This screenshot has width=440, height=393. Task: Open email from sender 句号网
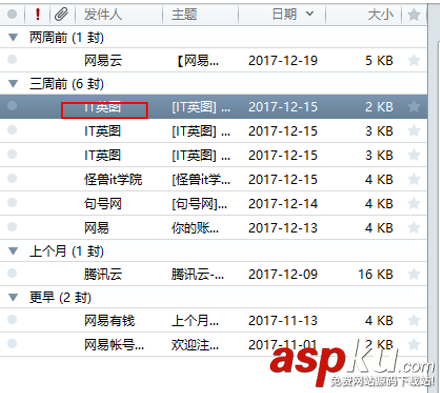(x=103, y=204)
